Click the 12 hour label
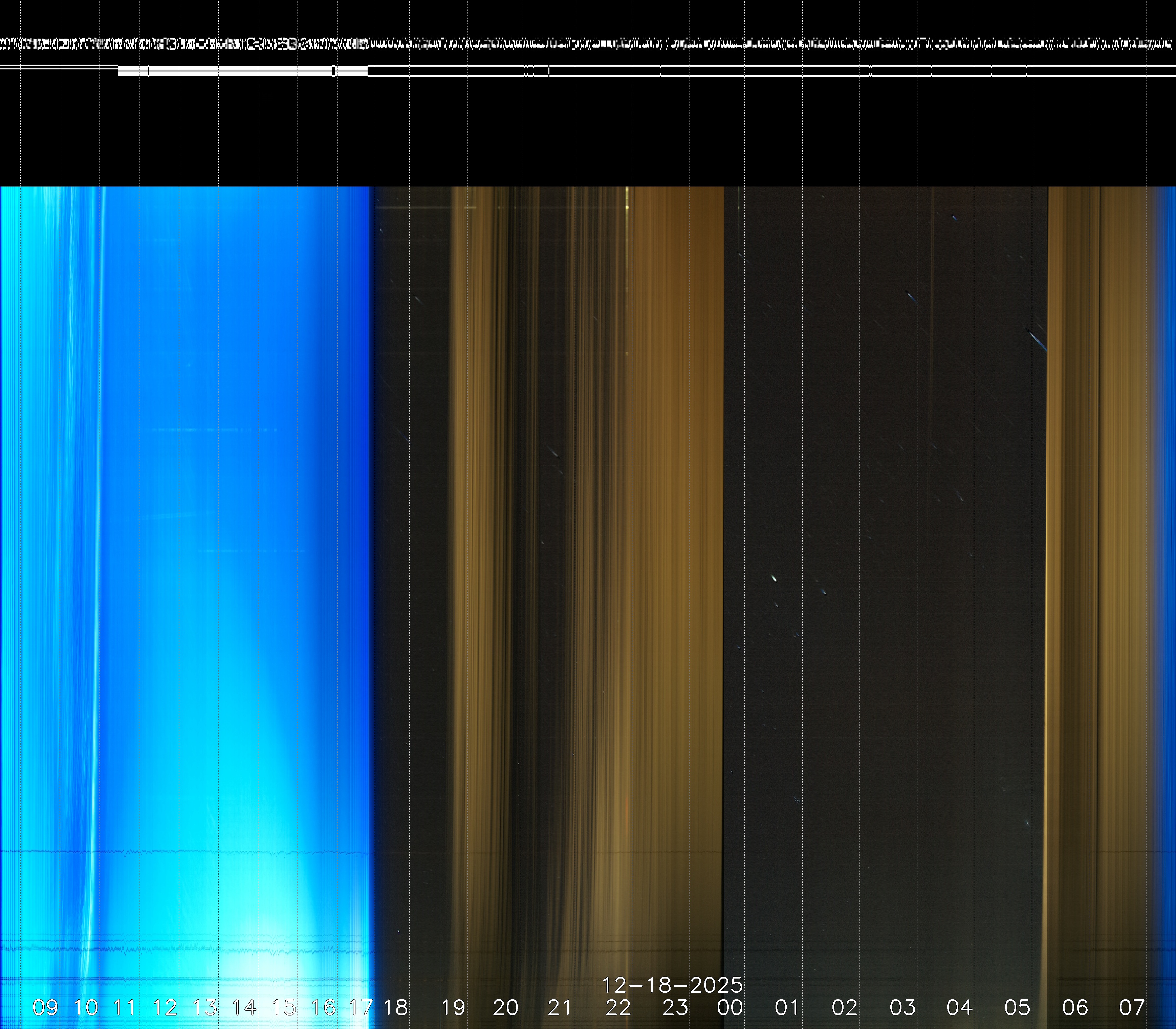This screenshot has height=1029, width=1176. pyautogui.click(x=165, y=1007)
